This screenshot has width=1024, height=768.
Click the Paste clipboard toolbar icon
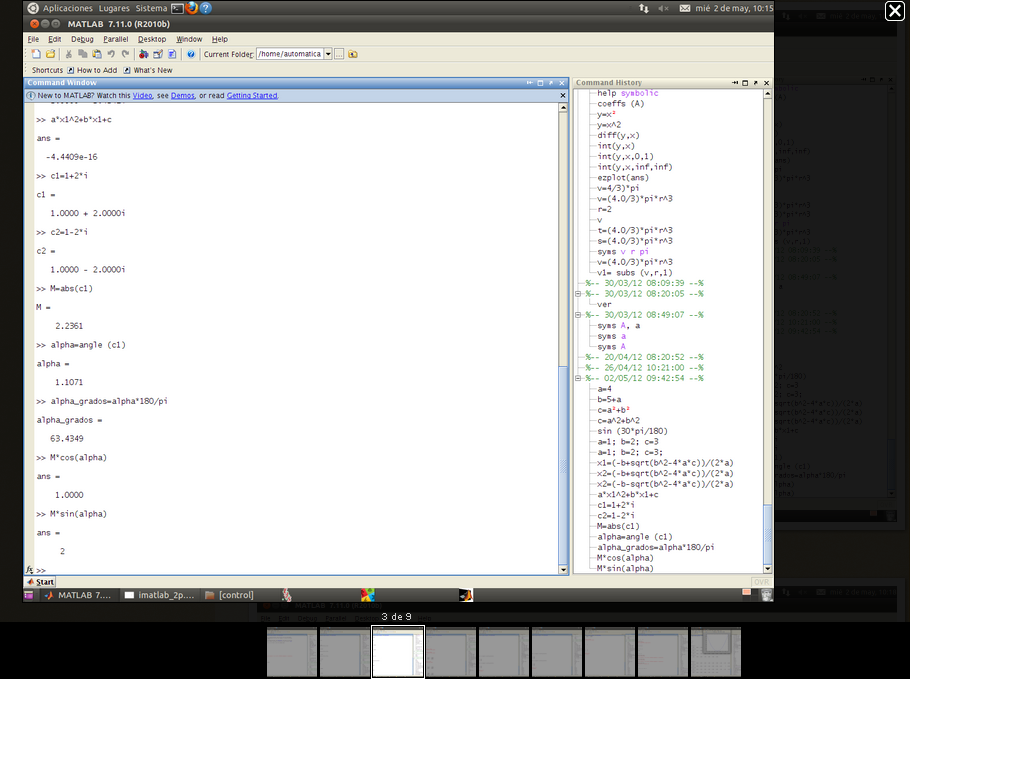click(x=97, y=54)
